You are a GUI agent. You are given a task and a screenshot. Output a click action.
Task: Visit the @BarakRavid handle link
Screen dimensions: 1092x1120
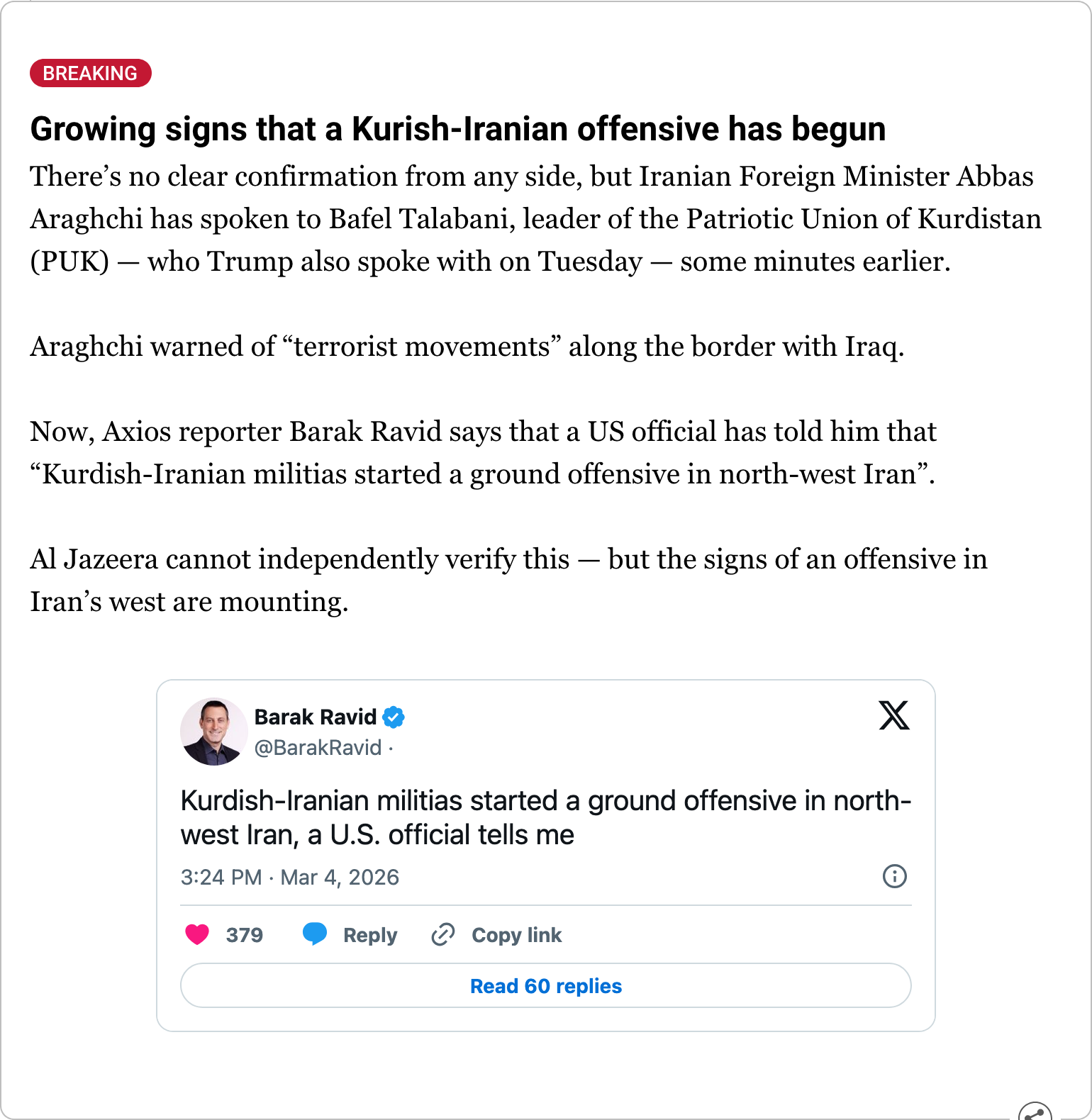coord(318,748)
